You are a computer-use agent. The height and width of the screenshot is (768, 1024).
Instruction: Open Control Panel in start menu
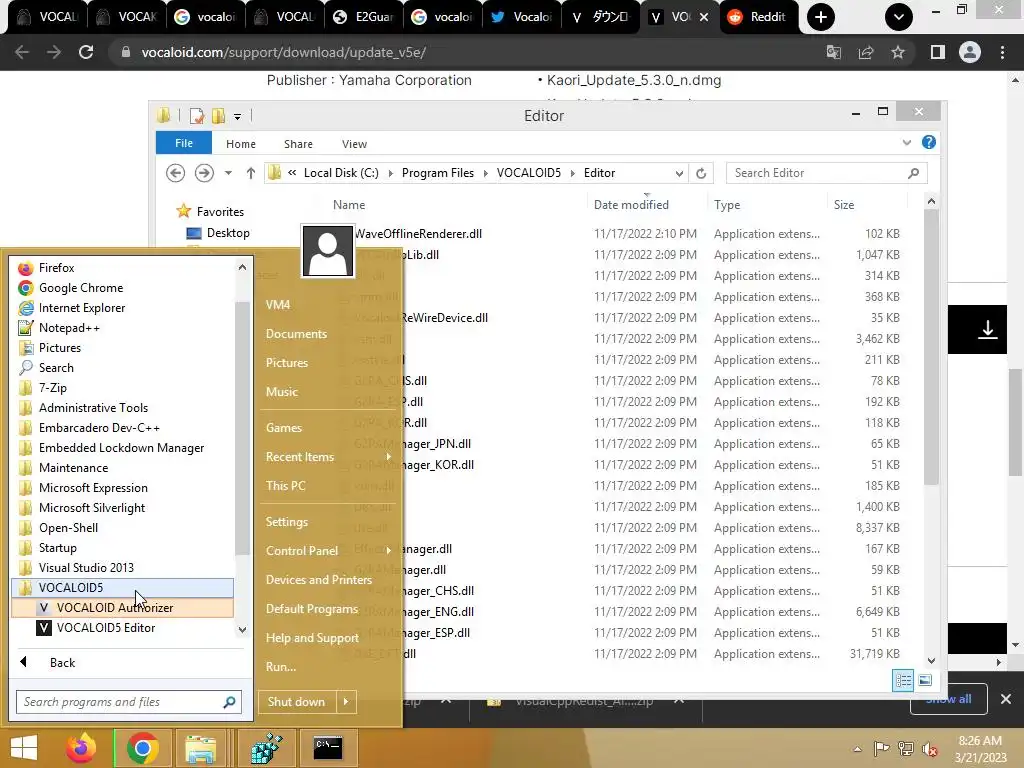pyautogui.click(x=302, y=551)
